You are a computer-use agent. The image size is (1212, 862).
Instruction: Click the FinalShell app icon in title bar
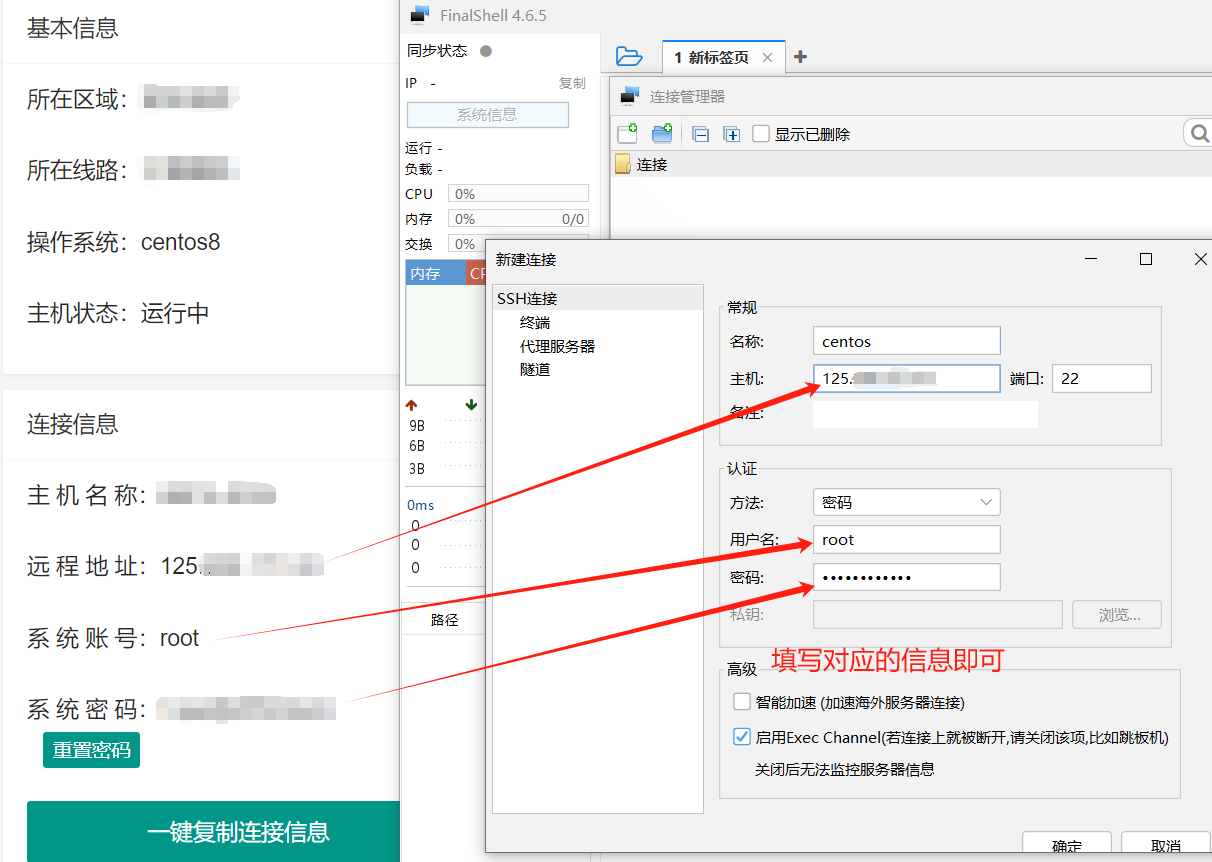click(419, 15)
